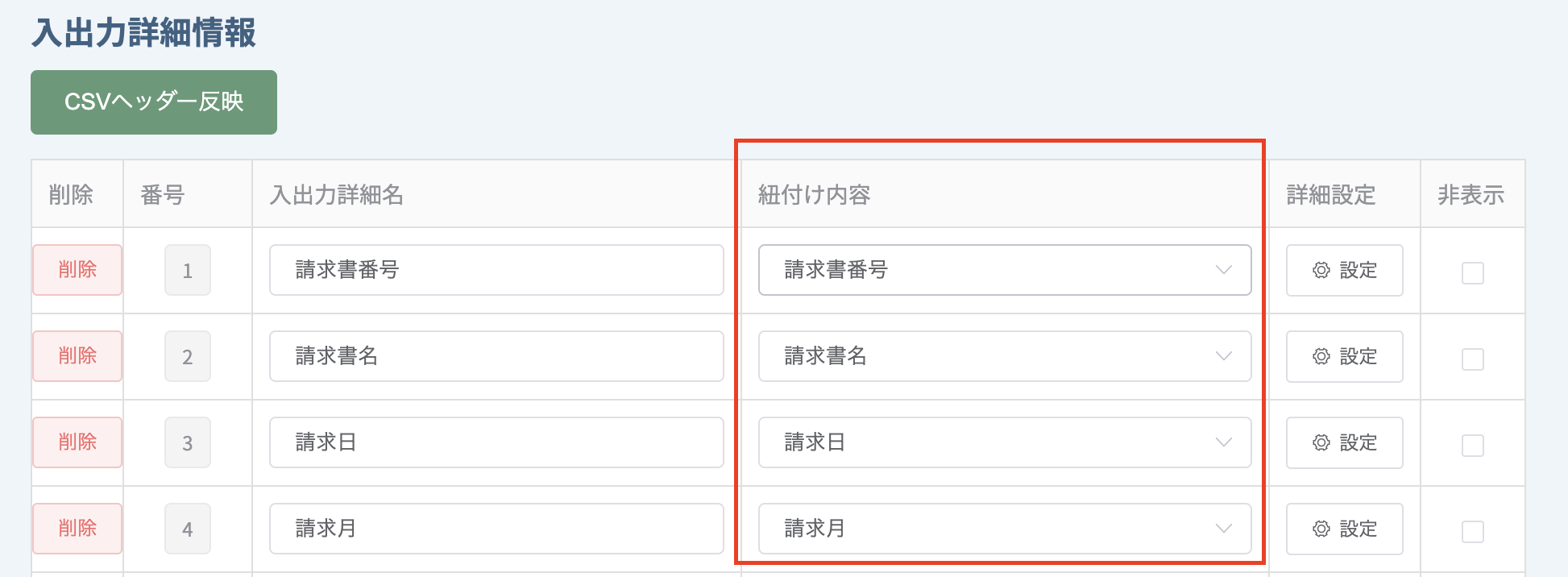Check 非表示 box for 請求書番号 row
Screen dimensions: 1568x577
coord(1473,273)
